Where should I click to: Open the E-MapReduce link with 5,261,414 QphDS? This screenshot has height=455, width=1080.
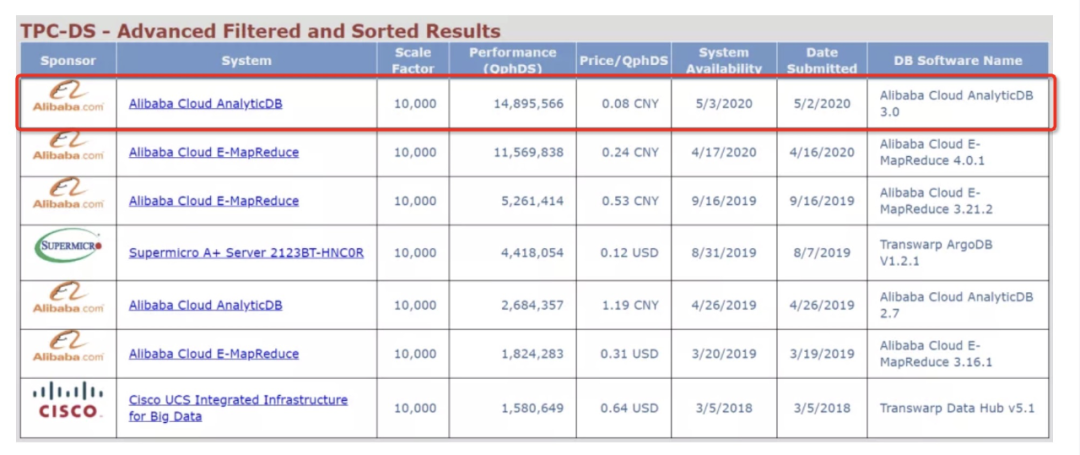click(213, 200)
